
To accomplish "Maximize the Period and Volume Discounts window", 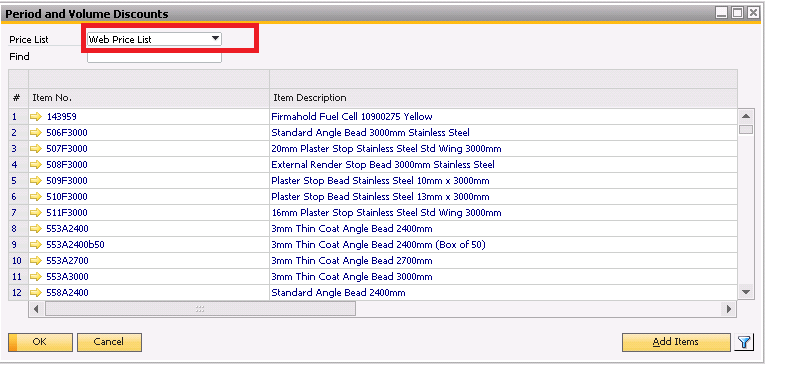I will (x=737, y=13).
